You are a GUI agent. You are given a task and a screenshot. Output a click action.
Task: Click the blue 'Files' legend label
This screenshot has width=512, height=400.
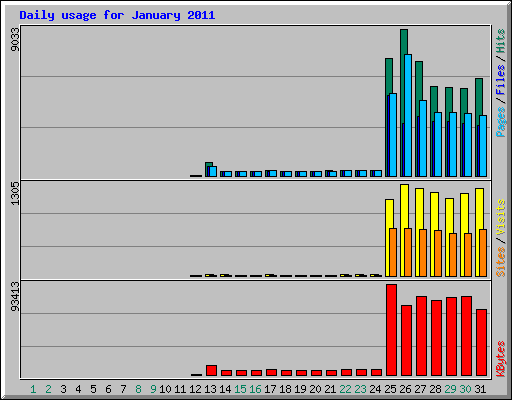500,80
